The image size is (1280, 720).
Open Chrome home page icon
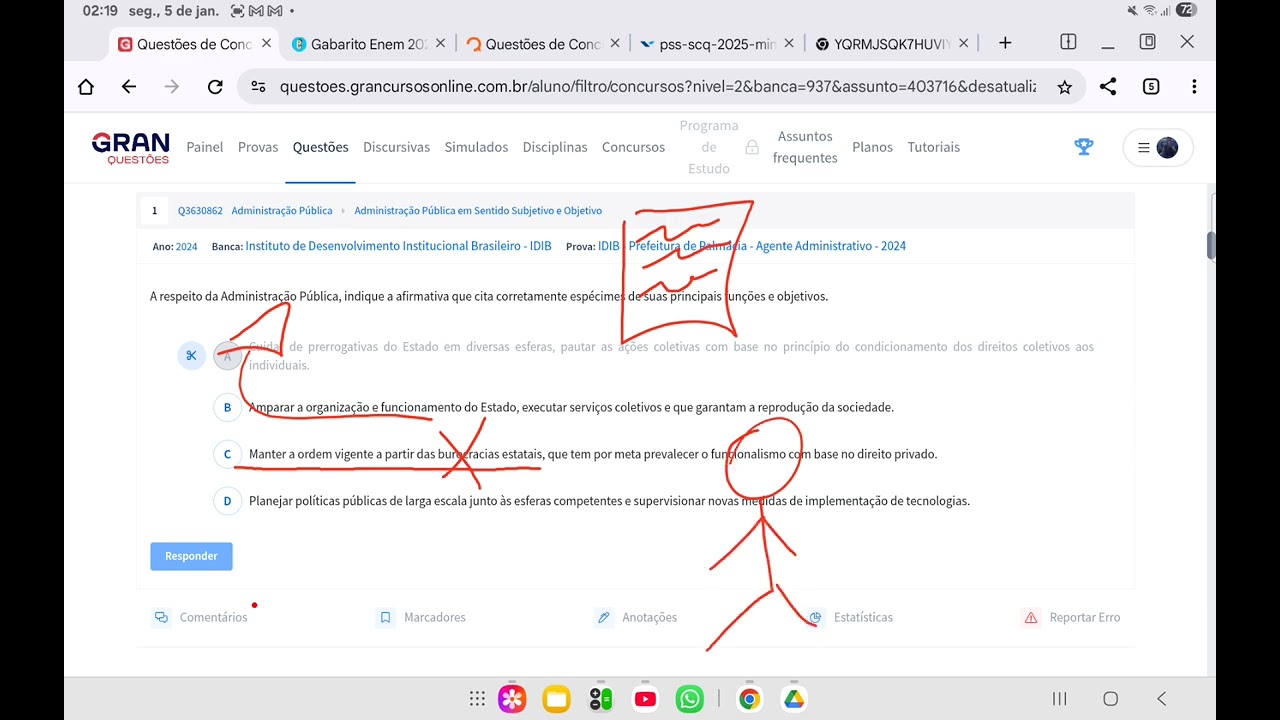pos(86,87)
